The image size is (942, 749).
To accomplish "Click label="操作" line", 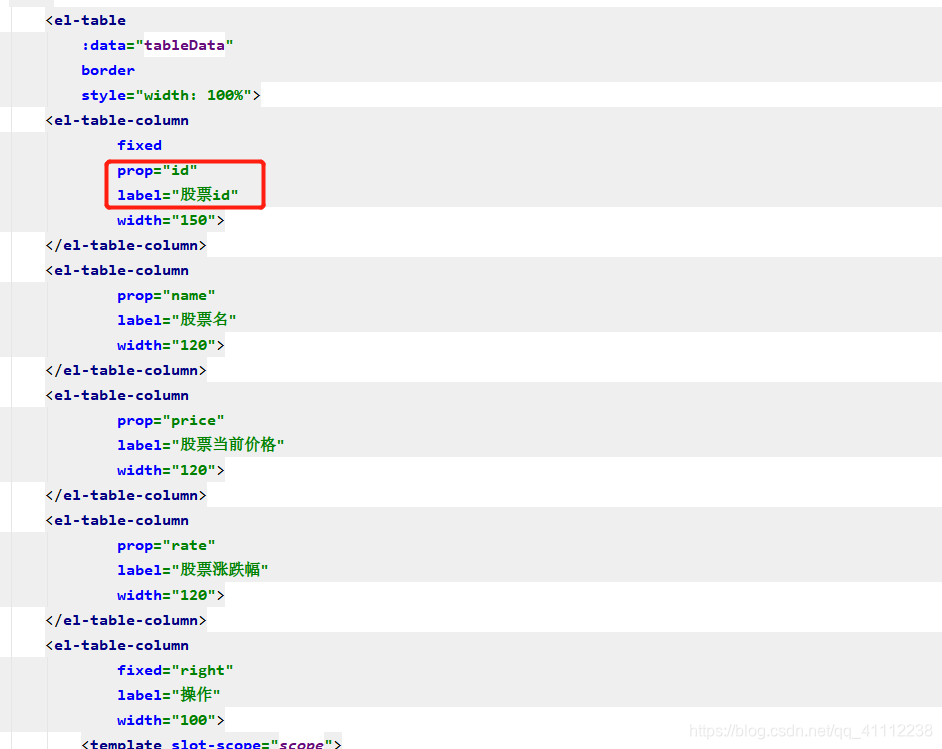I will 169,695.
